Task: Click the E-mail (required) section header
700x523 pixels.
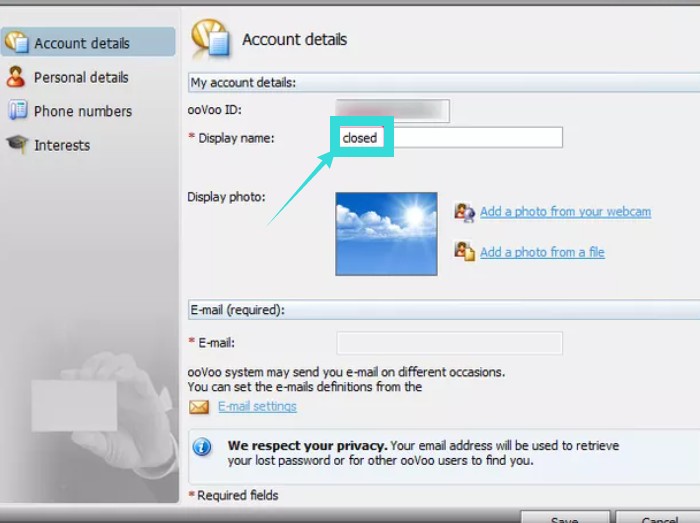Action: coord(444,310)
